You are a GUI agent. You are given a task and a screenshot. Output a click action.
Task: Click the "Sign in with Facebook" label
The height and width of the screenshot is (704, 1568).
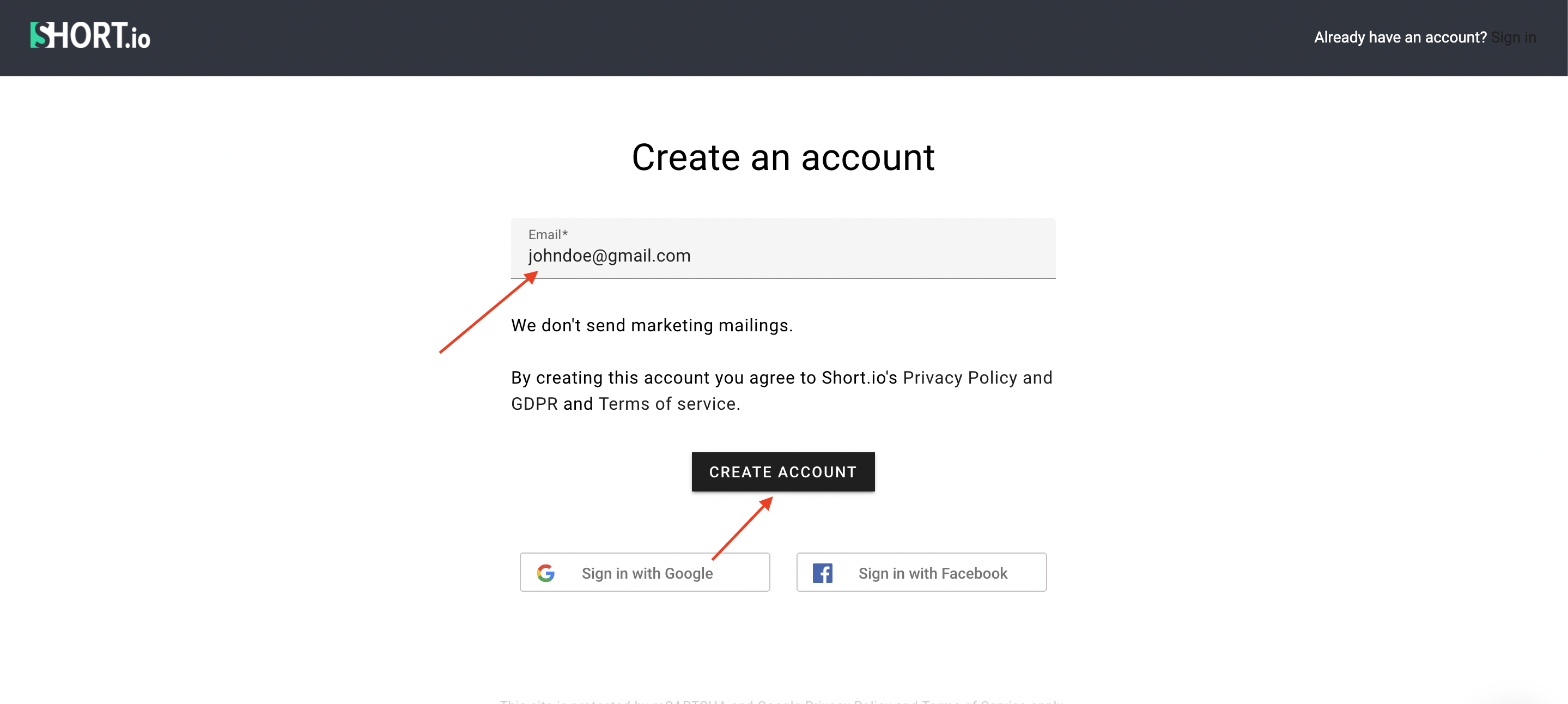(933, 574)
